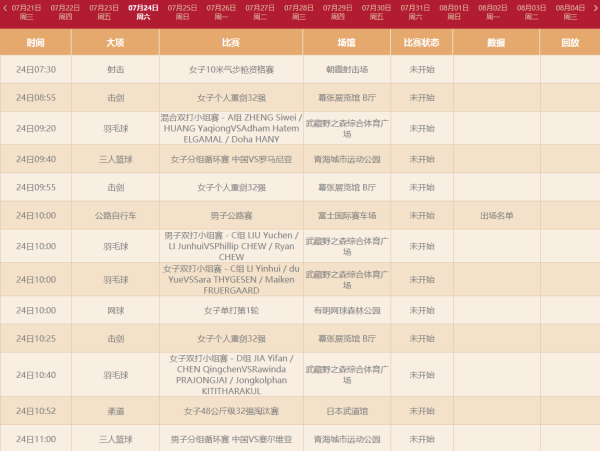This screenshot has height=451, width=600.
Task: Click 羽毛球 sport in the 09:20 row
Action: [x=116, y=129]
